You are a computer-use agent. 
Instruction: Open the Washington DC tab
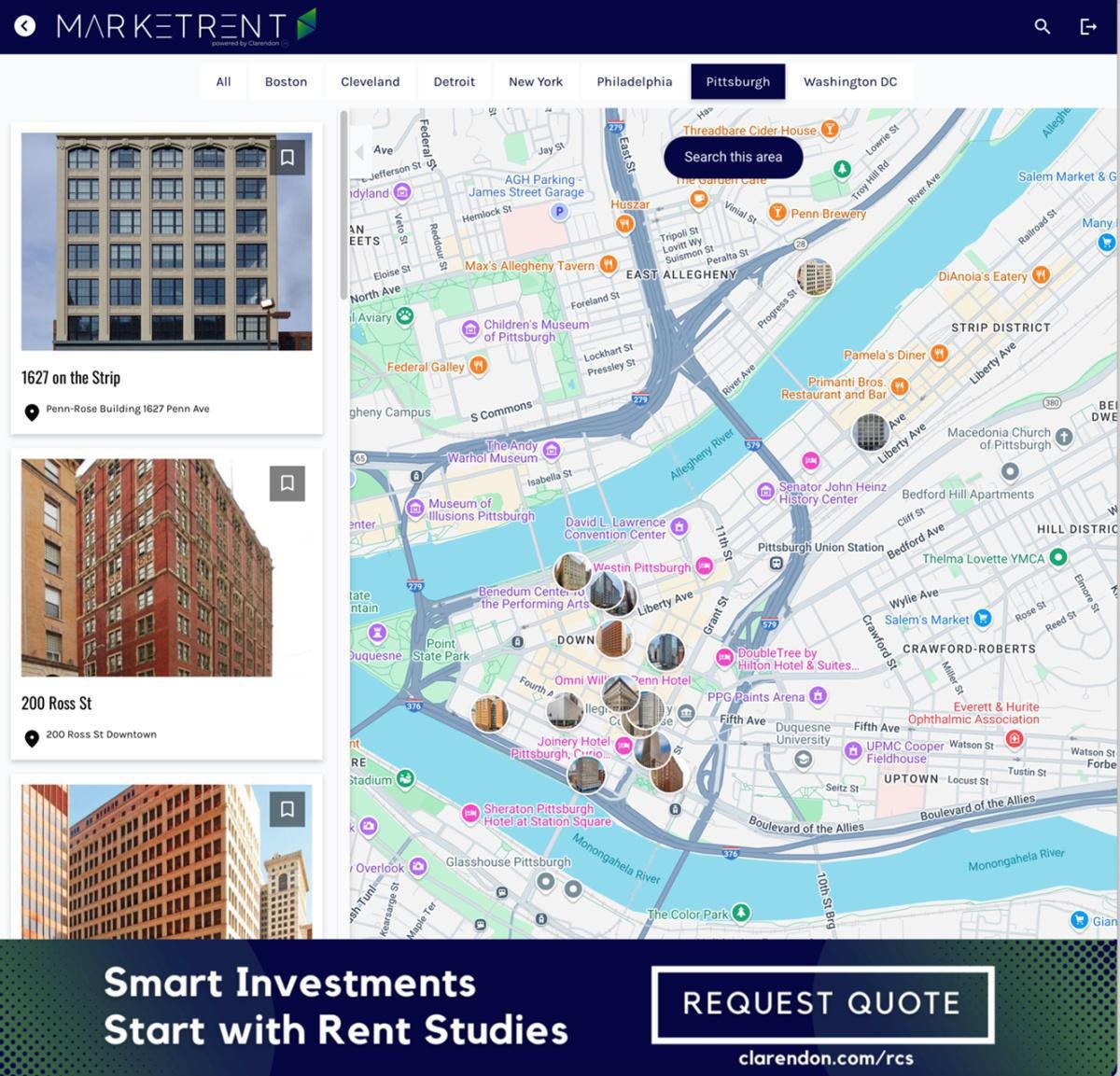[x=850, y=81]
